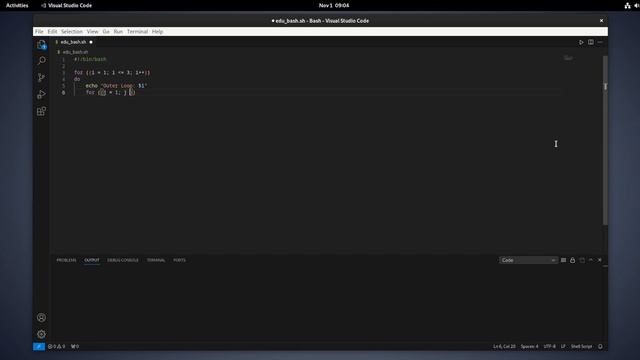The image size is (640, 360).
Task: Open the Help menu
Action: pyautogui.click(x=158, y=31)
